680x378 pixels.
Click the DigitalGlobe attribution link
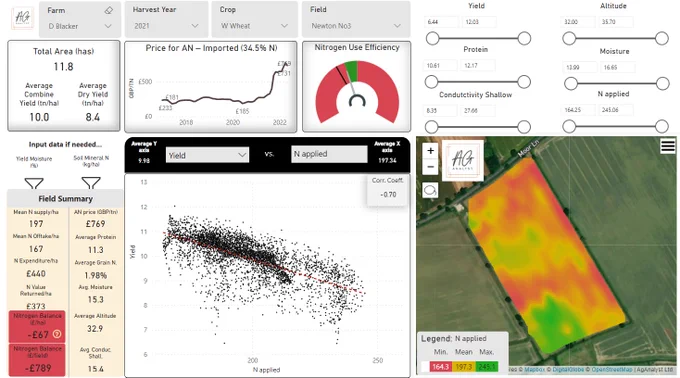568,369
